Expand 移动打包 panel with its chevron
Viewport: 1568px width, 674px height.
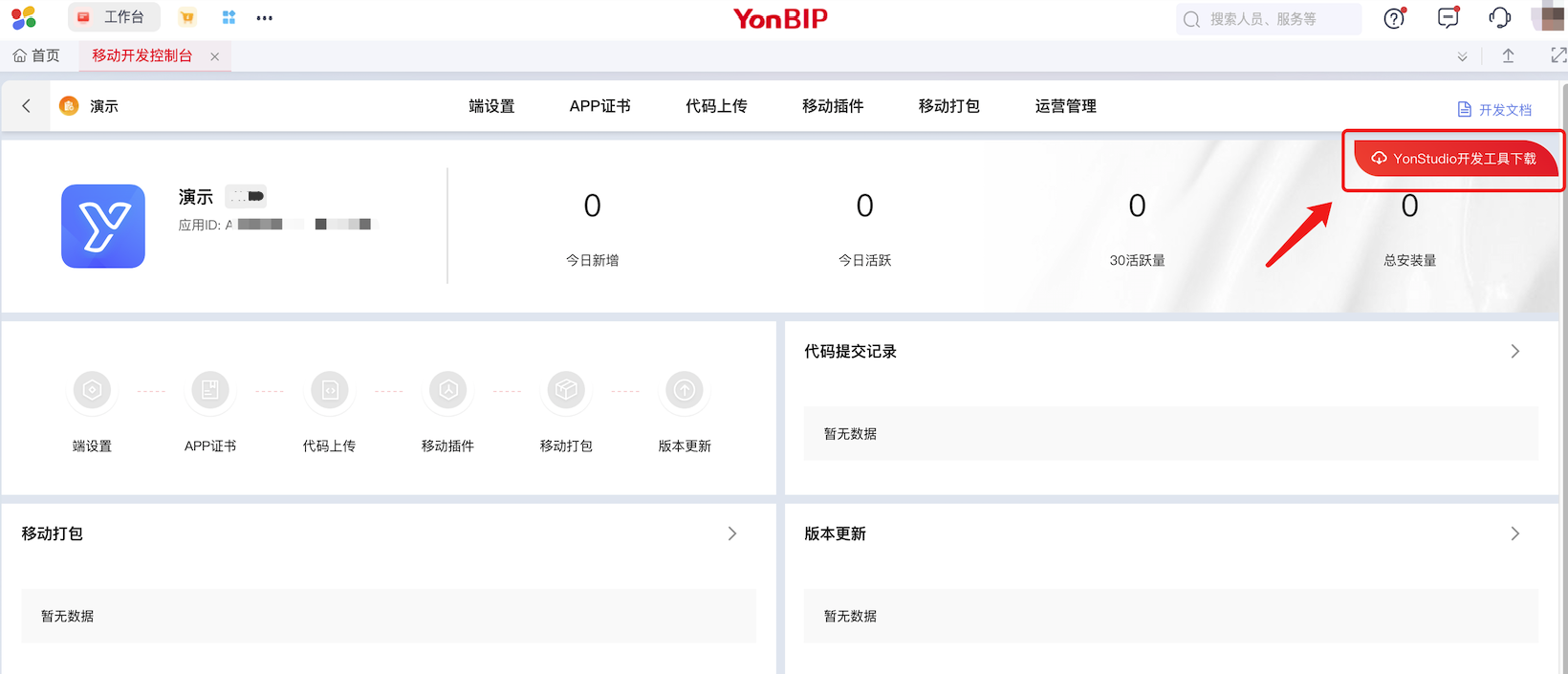pyautogui.click(x=732, y=533)
